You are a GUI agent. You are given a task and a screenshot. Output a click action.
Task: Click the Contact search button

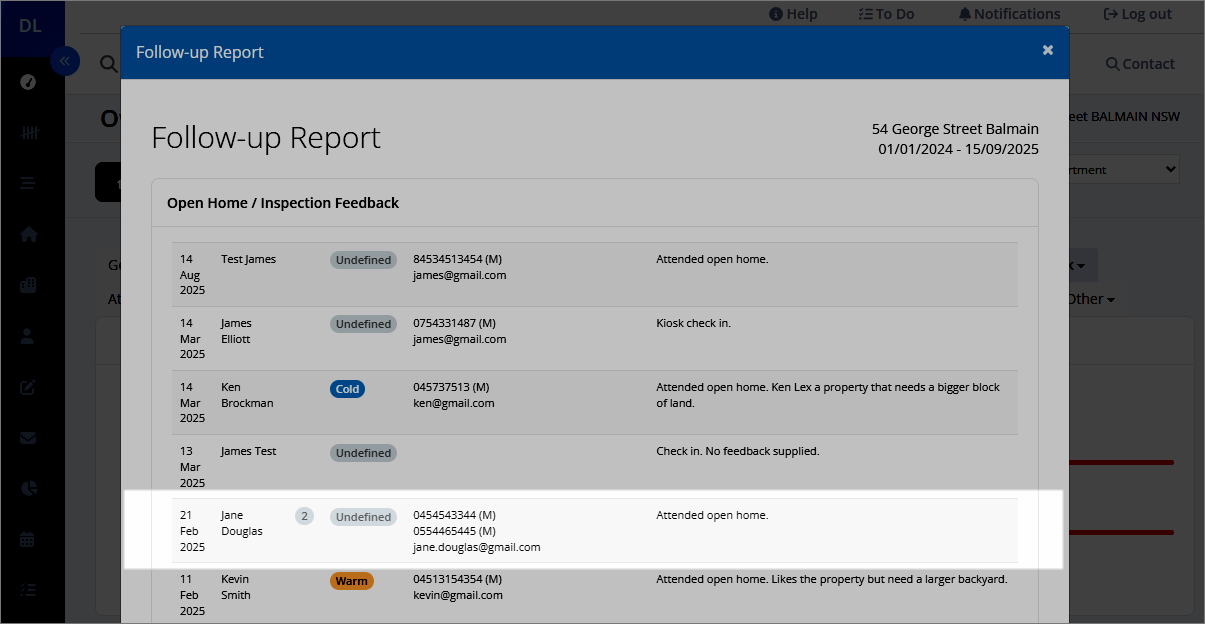pyautogui.click(x=1140, y=64)
